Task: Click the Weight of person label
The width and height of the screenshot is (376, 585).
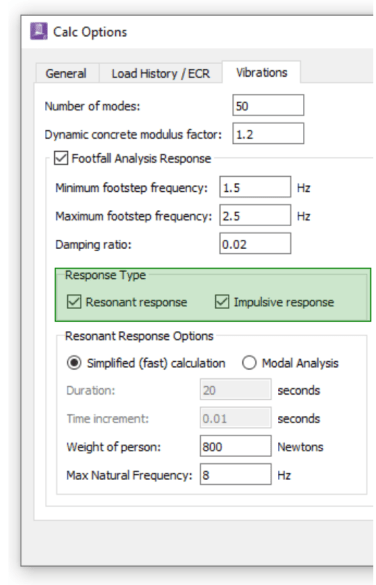Action: [x=113, y=447]
